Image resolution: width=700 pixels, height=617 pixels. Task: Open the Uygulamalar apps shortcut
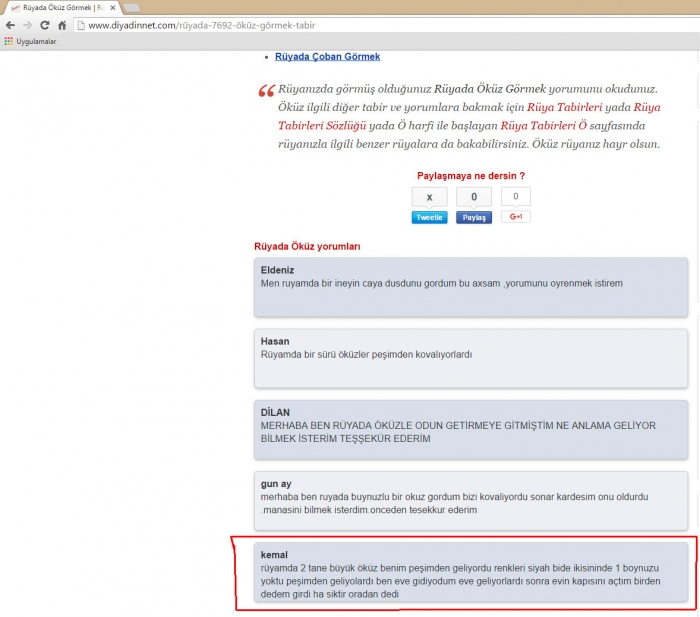pos(30,41)
